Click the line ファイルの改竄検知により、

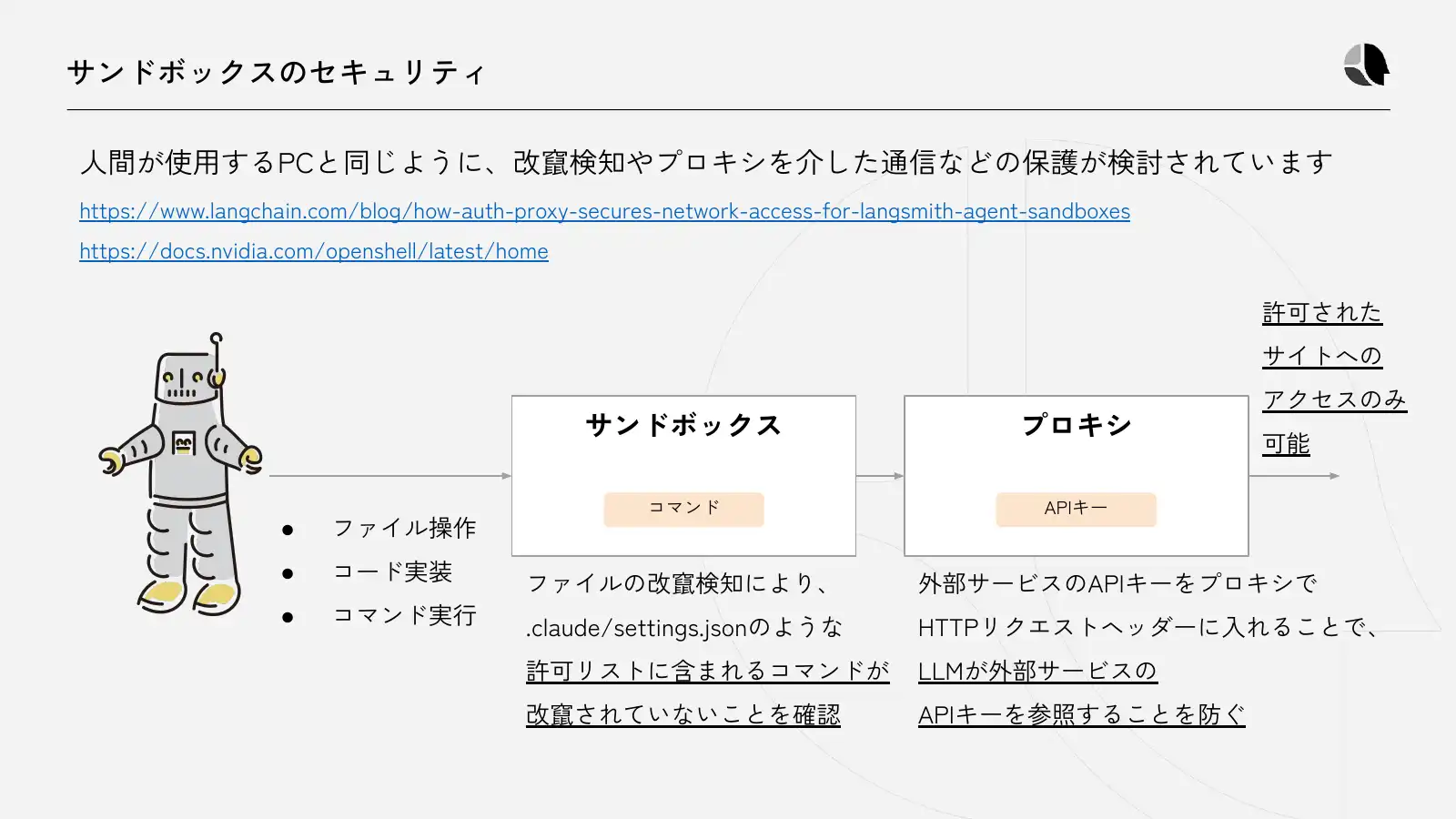(679, 583)
